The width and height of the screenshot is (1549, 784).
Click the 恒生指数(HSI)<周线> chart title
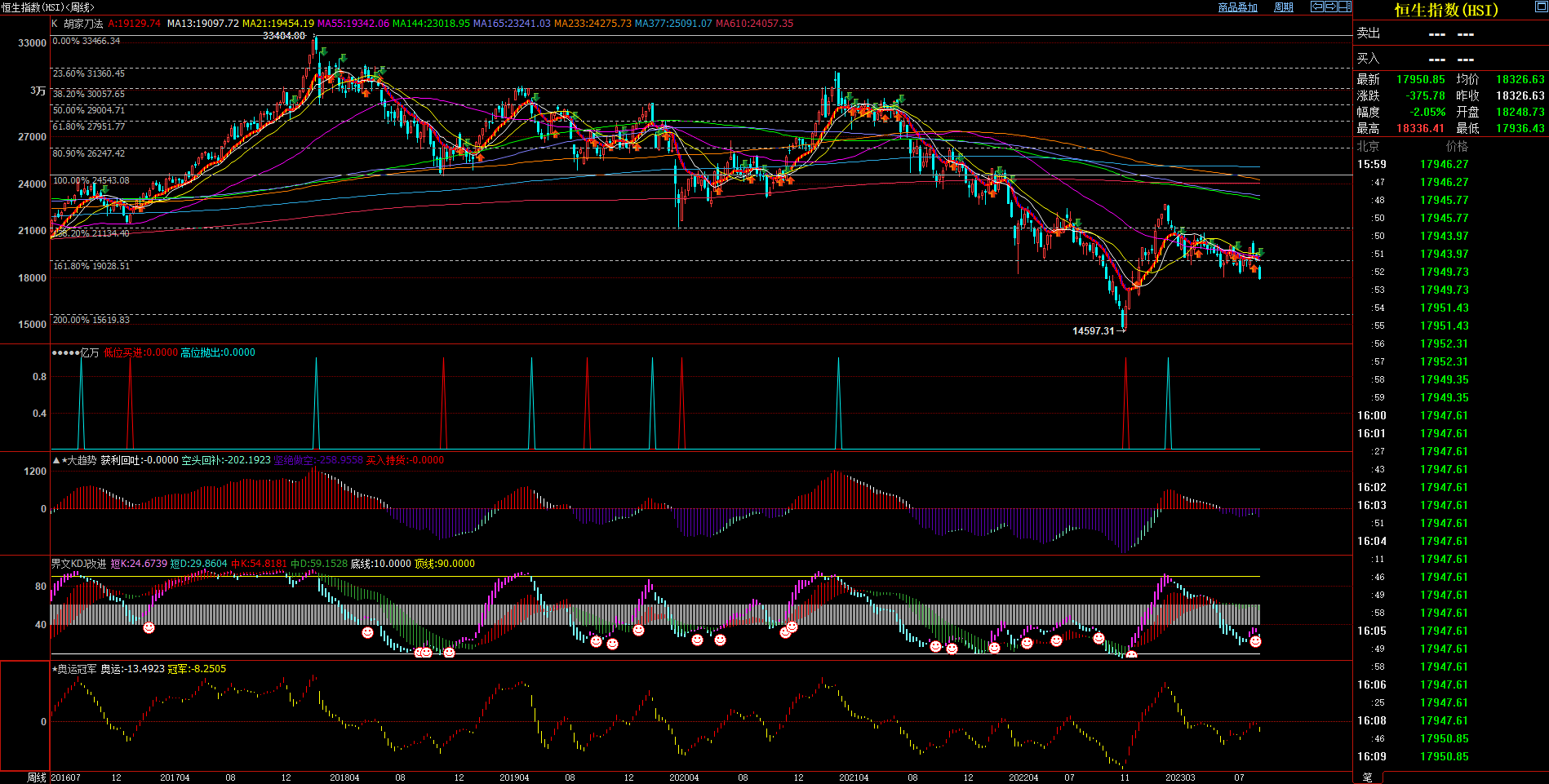(48, 7)
